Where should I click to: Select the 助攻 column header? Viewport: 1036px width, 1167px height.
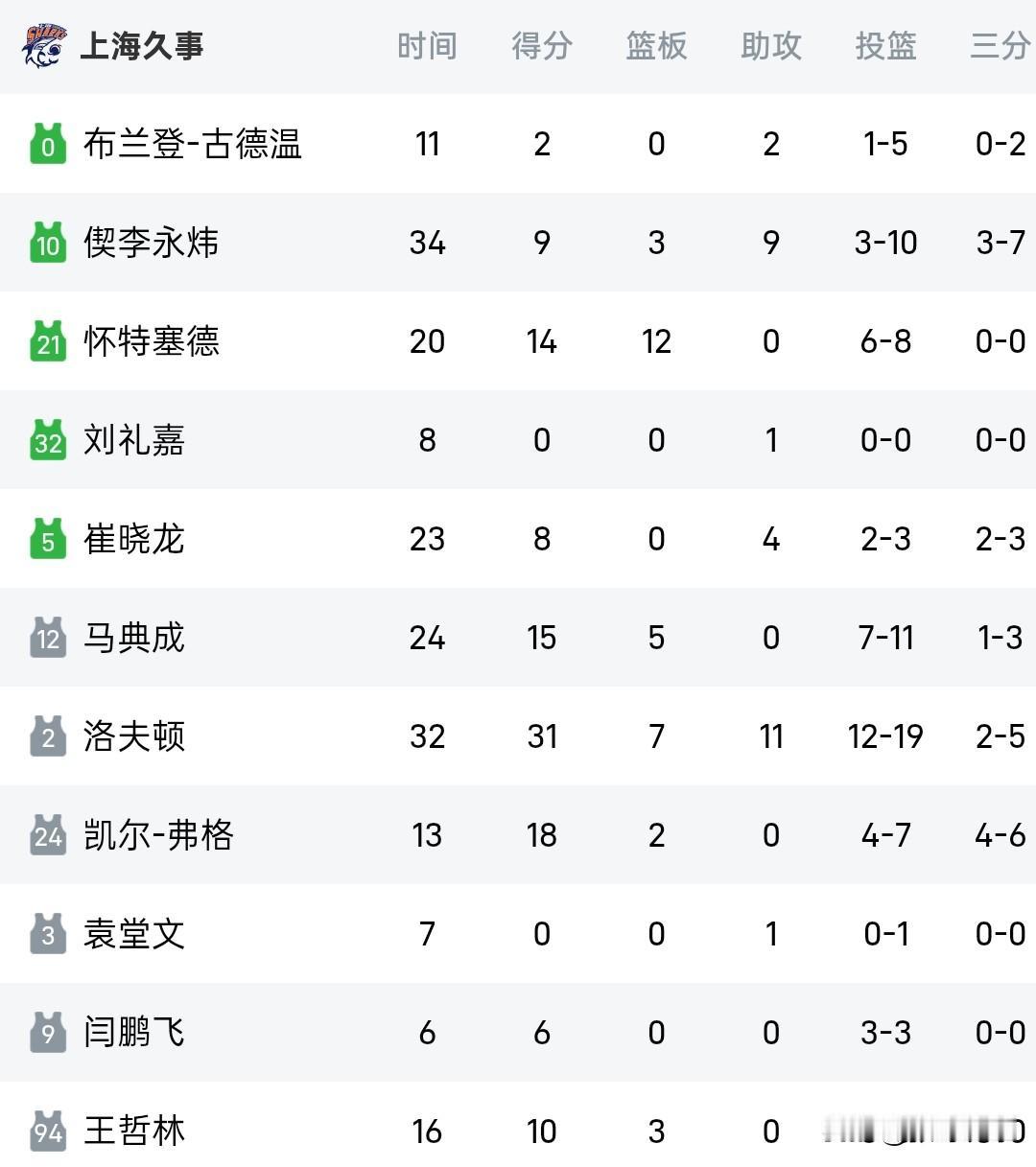tap(771, 46)
